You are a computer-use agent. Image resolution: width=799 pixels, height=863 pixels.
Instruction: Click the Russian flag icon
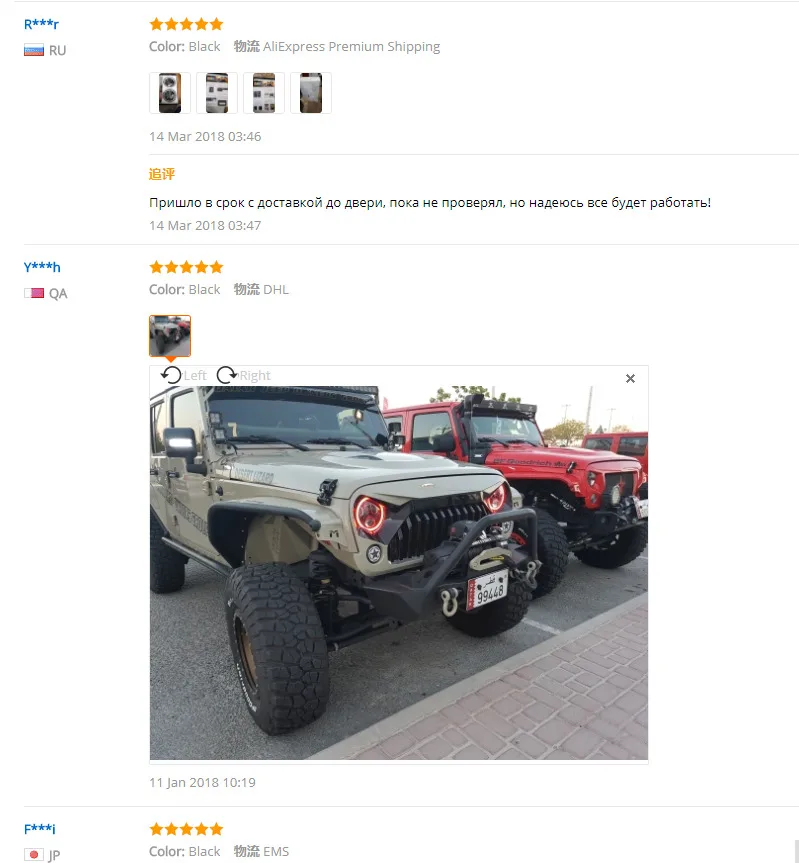34,51
